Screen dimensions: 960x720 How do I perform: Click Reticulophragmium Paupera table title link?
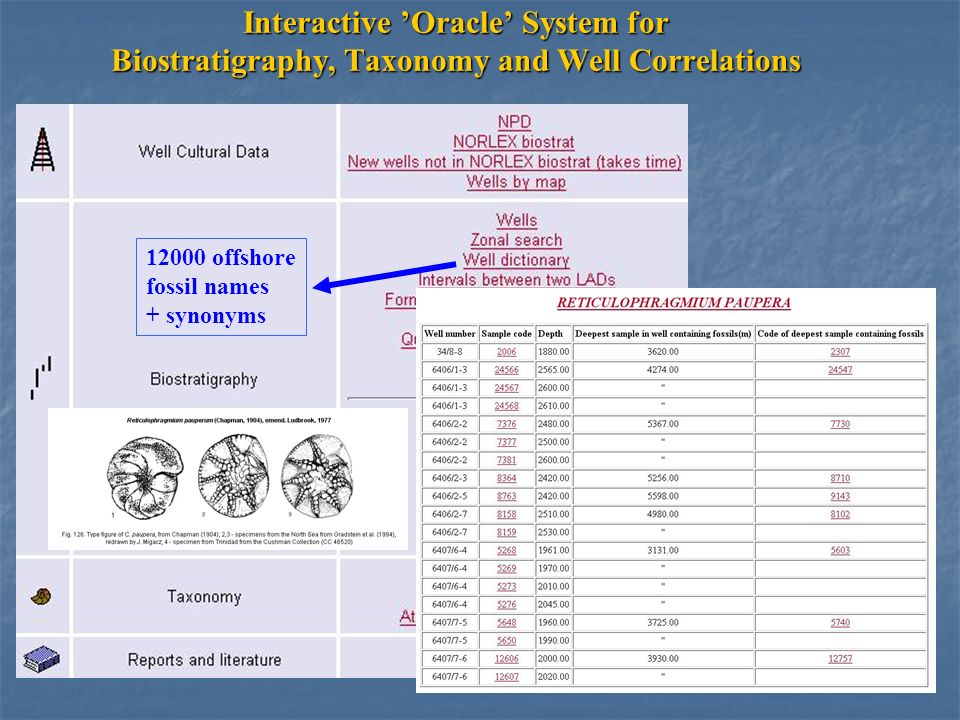point(673,302)
